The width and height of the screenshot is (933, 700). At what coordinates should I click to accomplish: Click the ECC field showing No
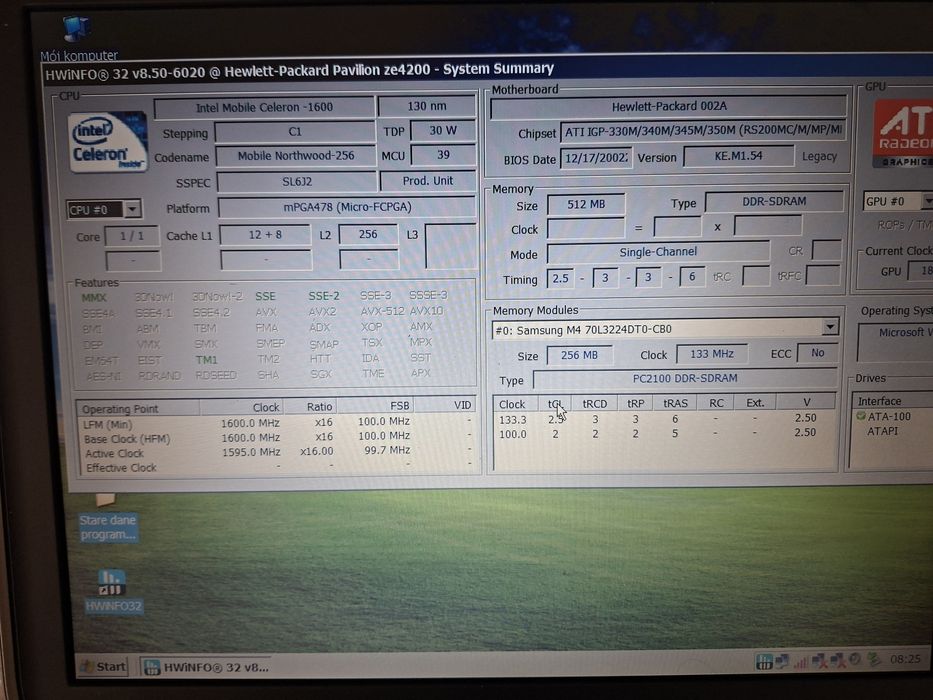[817, 352]
